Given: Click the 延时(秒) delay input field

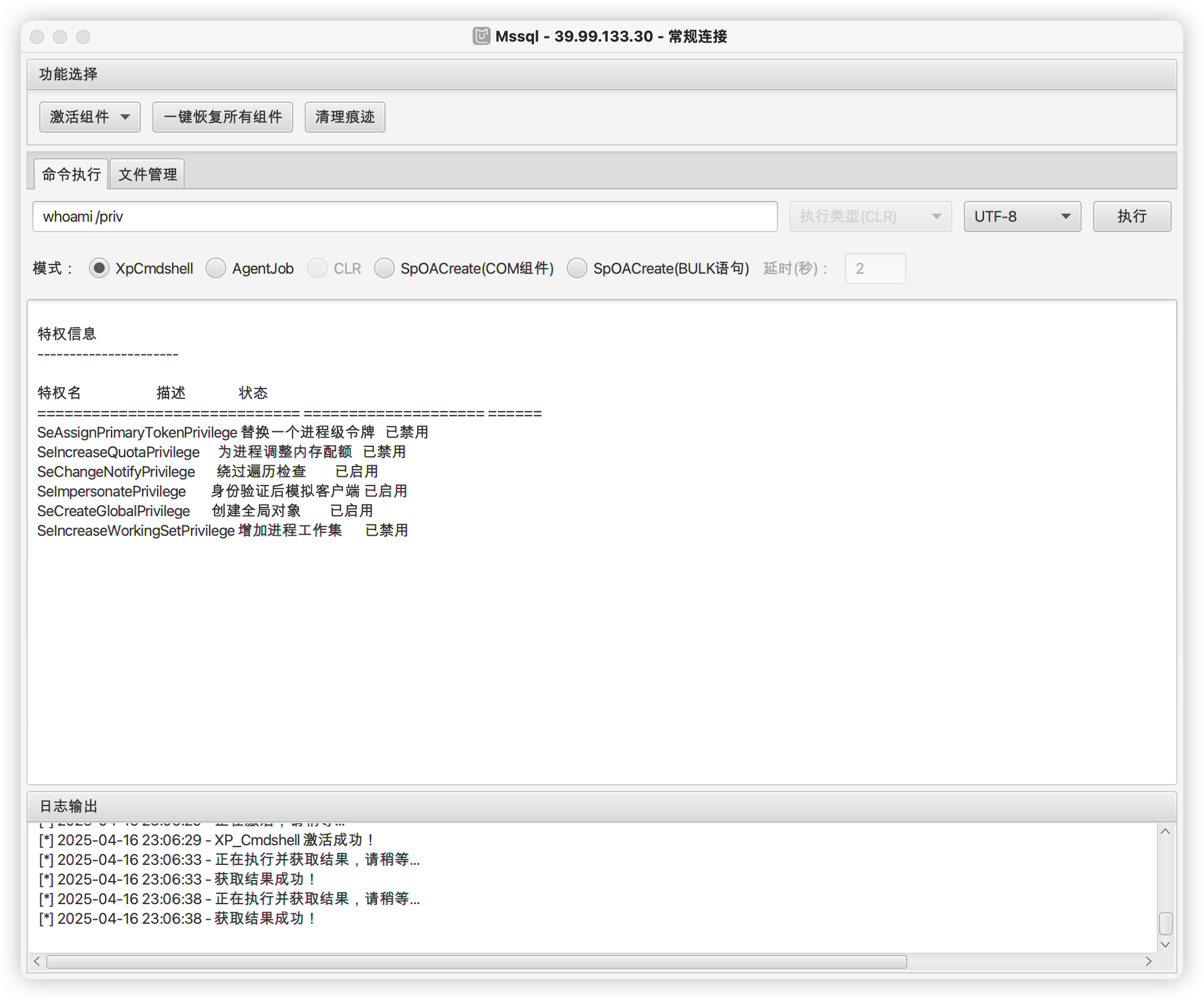Looking at the screenshot, I should click(875, 268).
